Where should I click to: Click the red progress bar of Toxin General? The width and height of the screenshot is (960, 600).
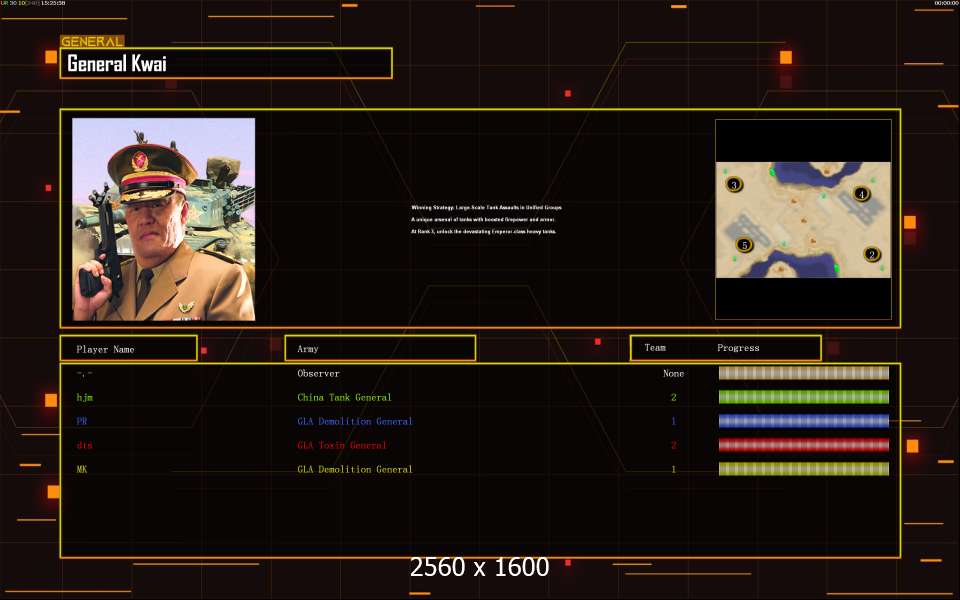click(x=804, y=445)
